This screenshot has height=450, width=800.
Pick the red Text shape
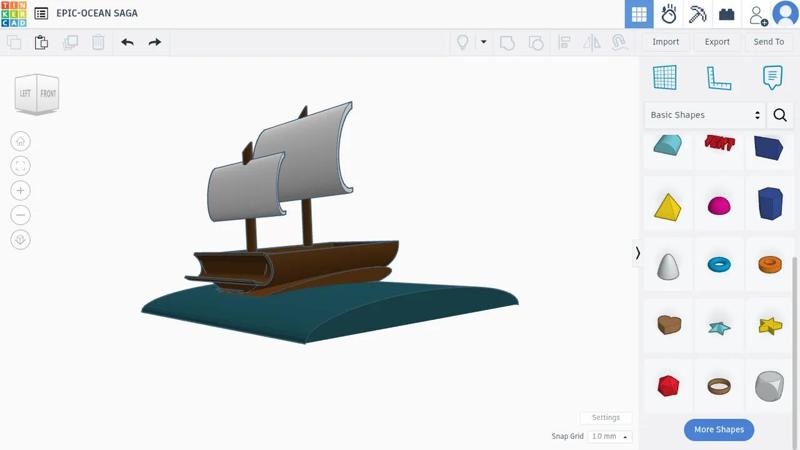point(719,142)
